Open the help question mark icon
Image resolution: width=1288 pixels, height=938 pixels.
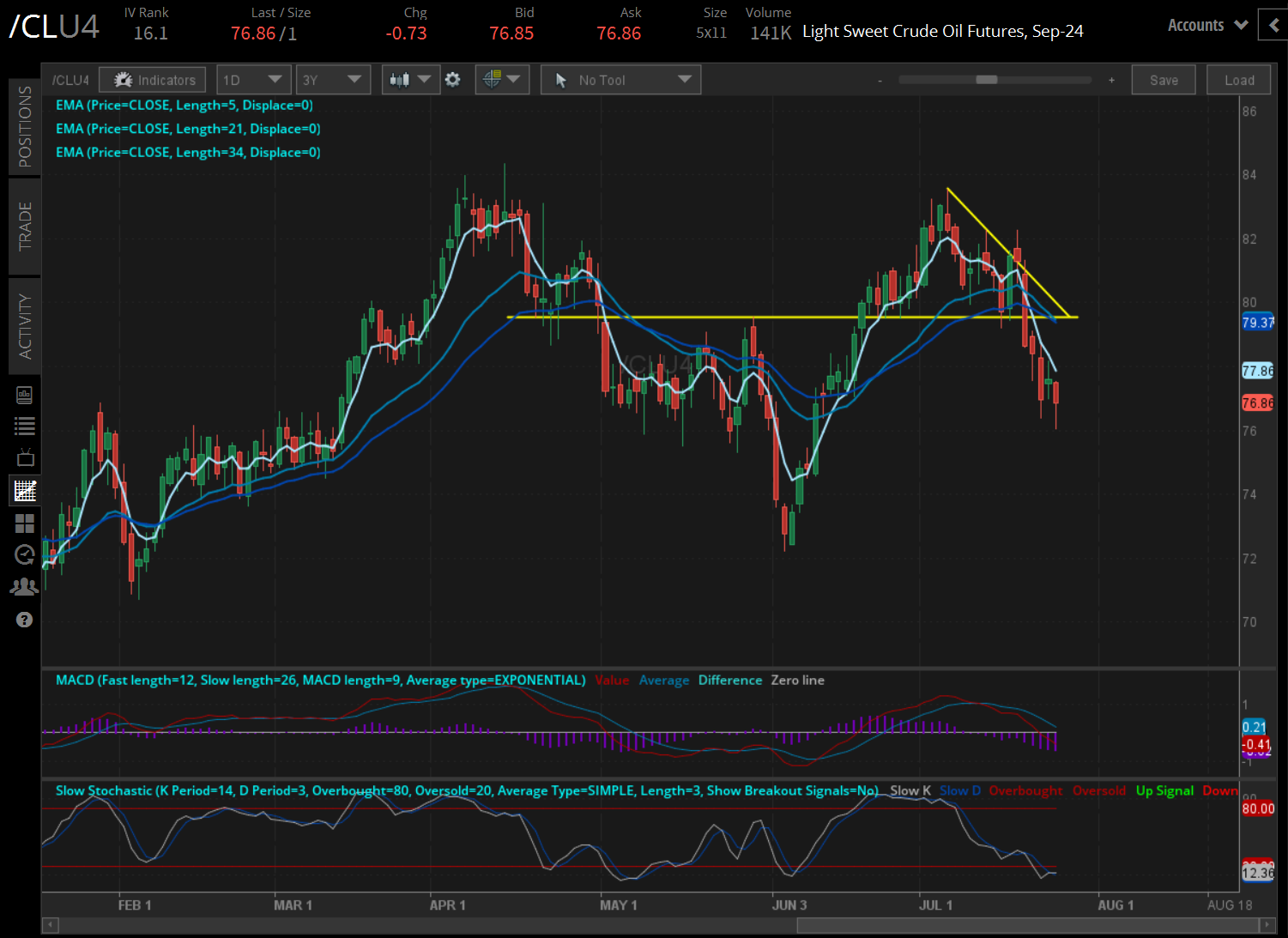(x=24, y=619)
